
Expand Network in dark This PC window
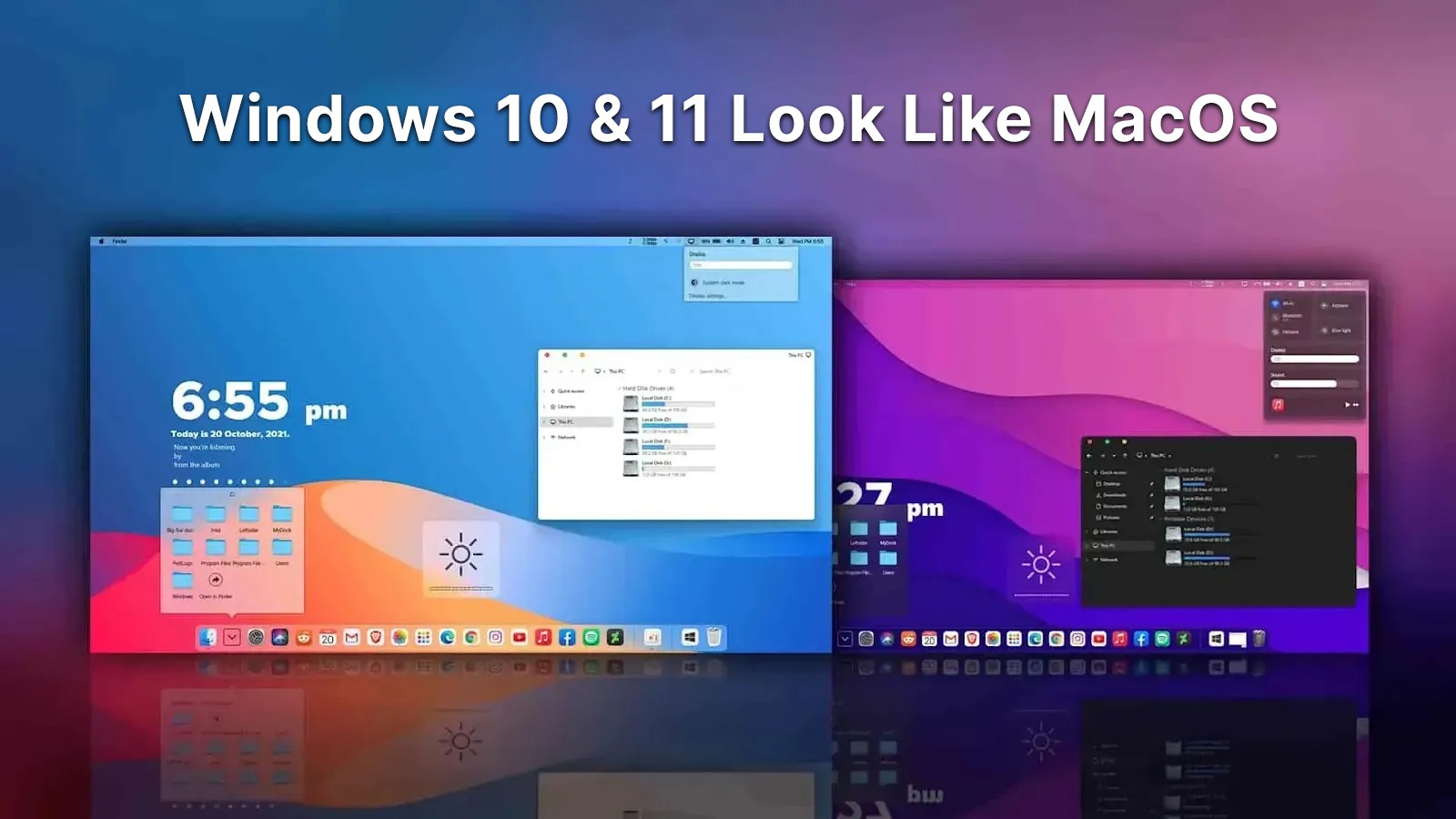1087,560
